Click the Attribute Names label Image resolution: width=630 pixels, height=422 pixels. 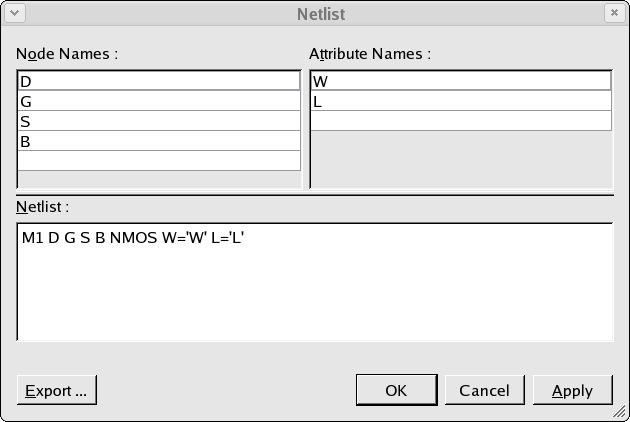(370, 54)
